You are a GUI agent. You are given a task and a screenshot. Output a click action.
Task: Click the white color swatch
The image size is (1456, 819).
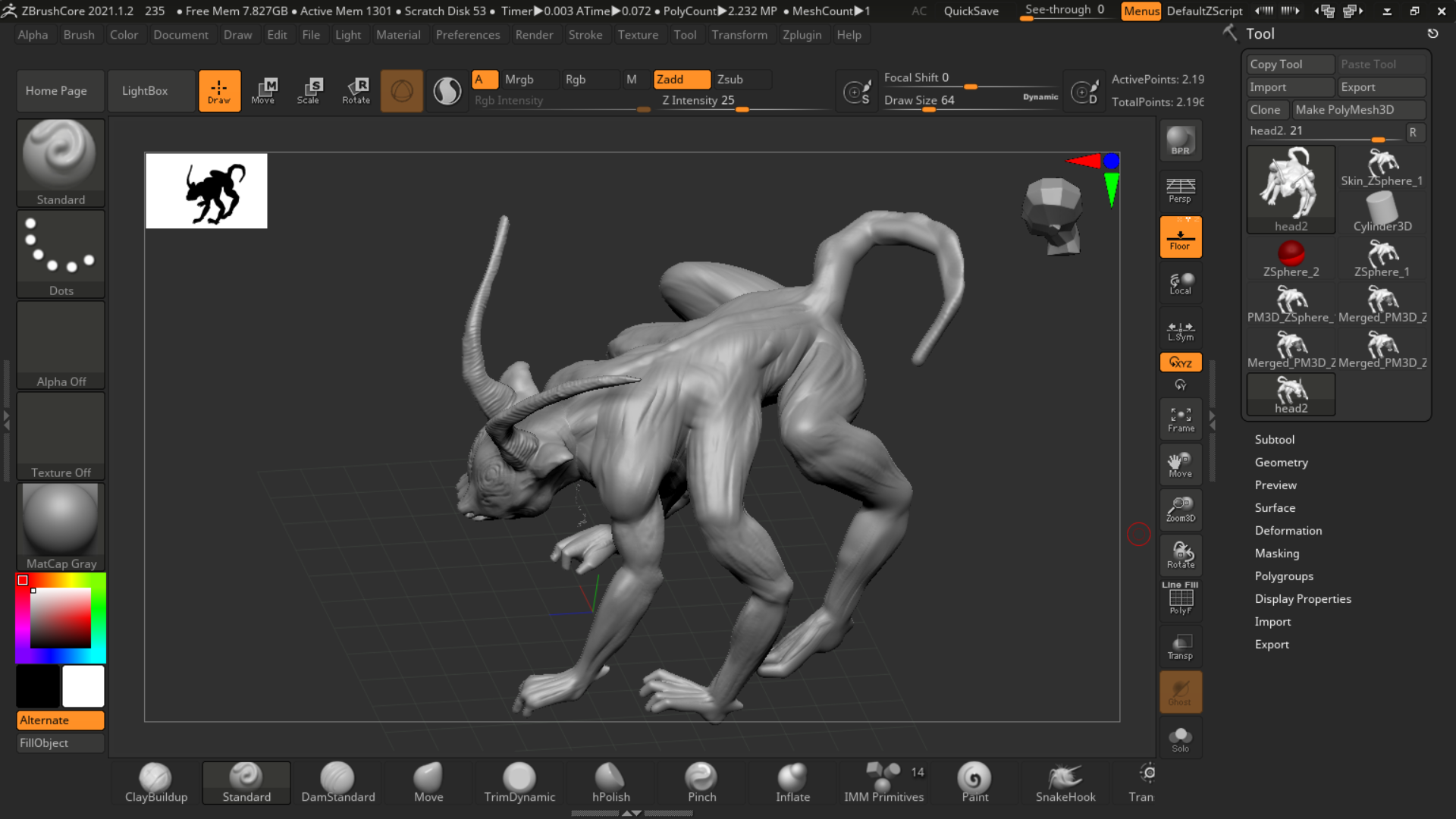pos(83,686)
